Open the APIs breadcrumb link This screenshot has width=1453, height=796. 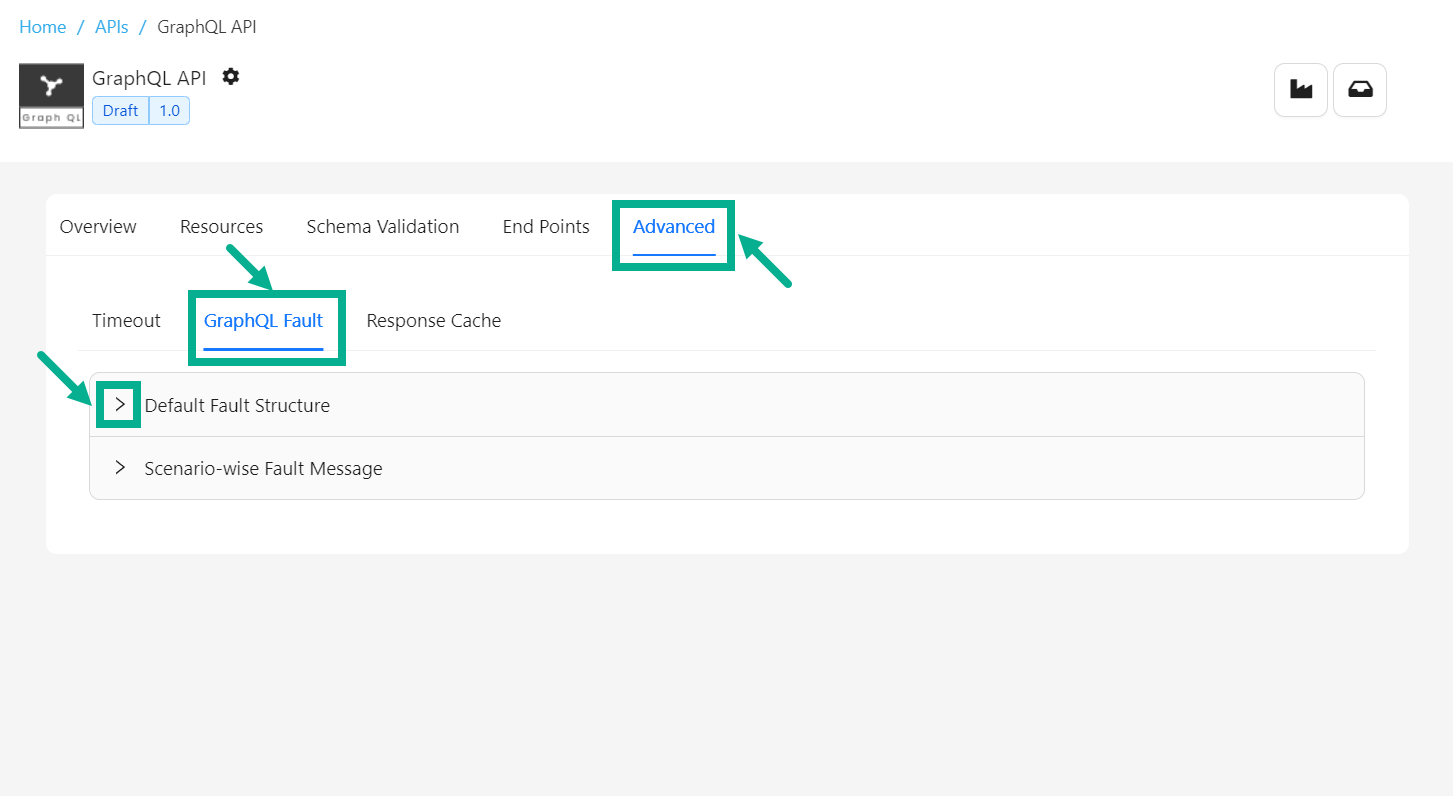pos(111,27)
